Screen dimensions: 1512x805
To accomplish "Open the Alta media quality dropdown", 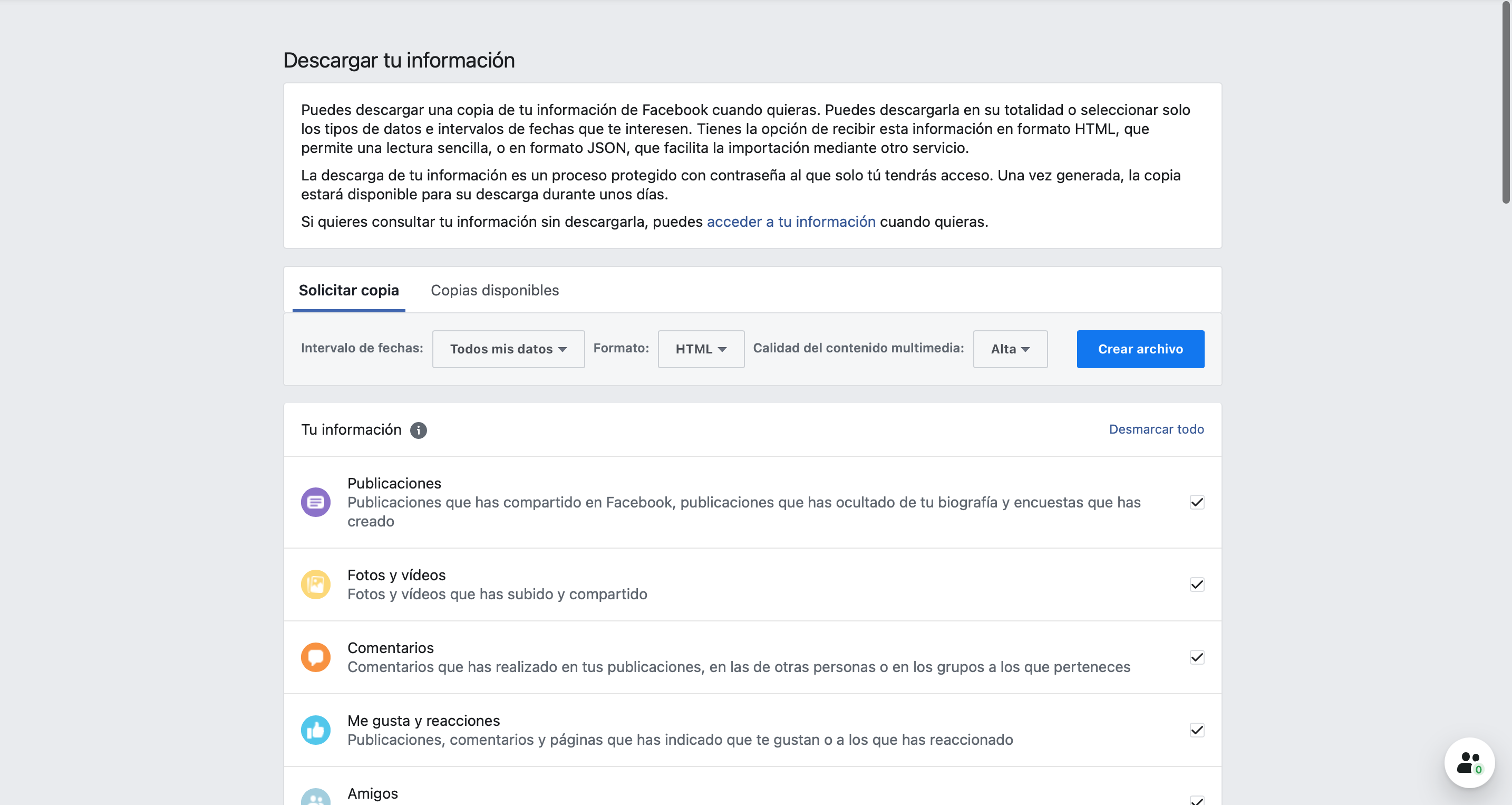I will [1010, 349].
